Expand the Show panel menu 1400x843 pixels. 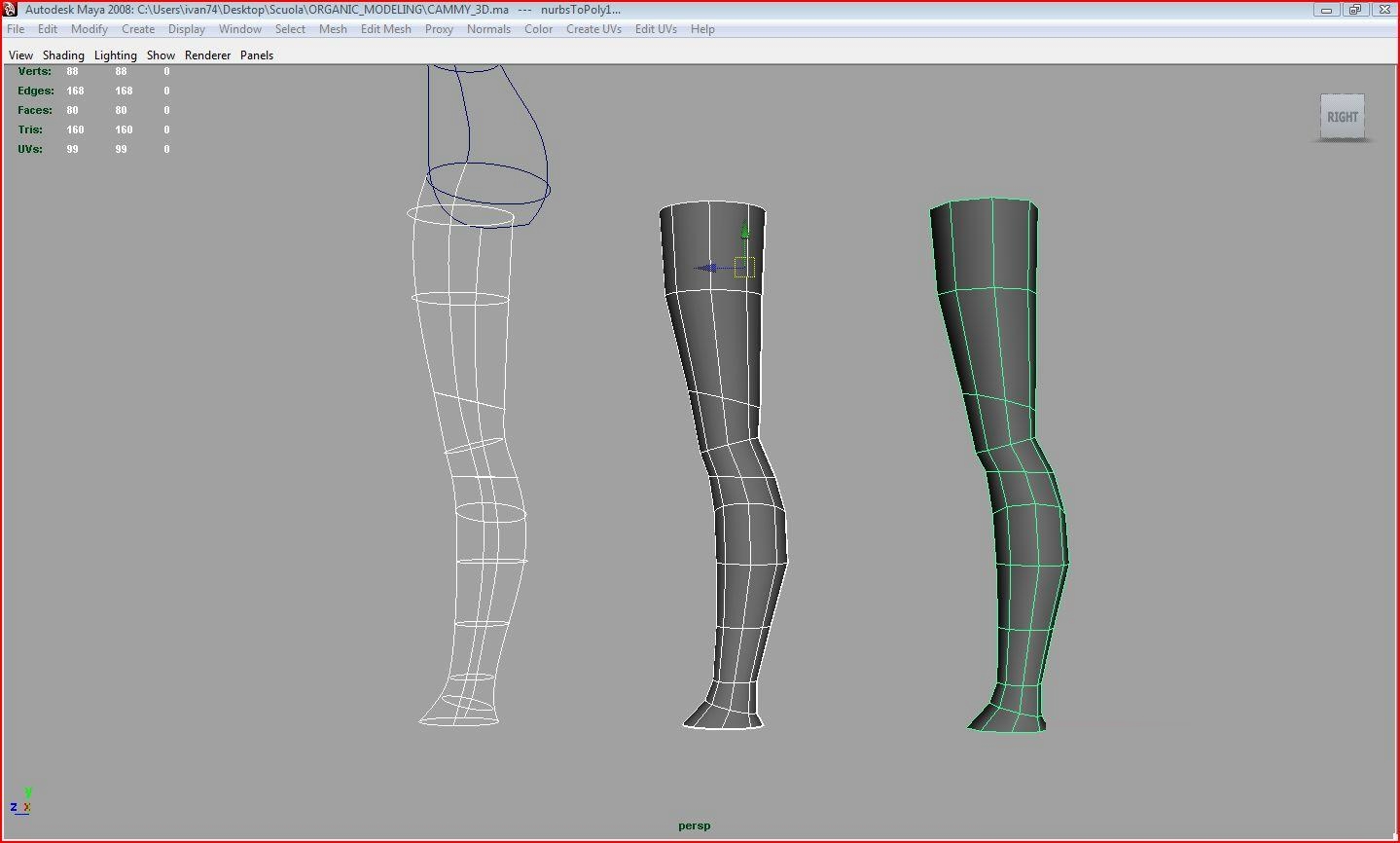(161, 55)
